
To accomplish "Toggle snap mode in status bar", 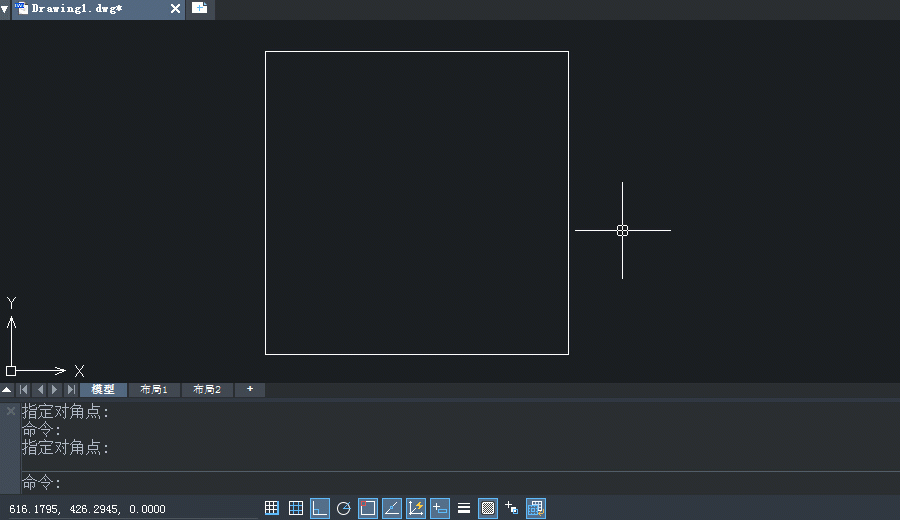I will pyautogui.click(x=272, y=508).
